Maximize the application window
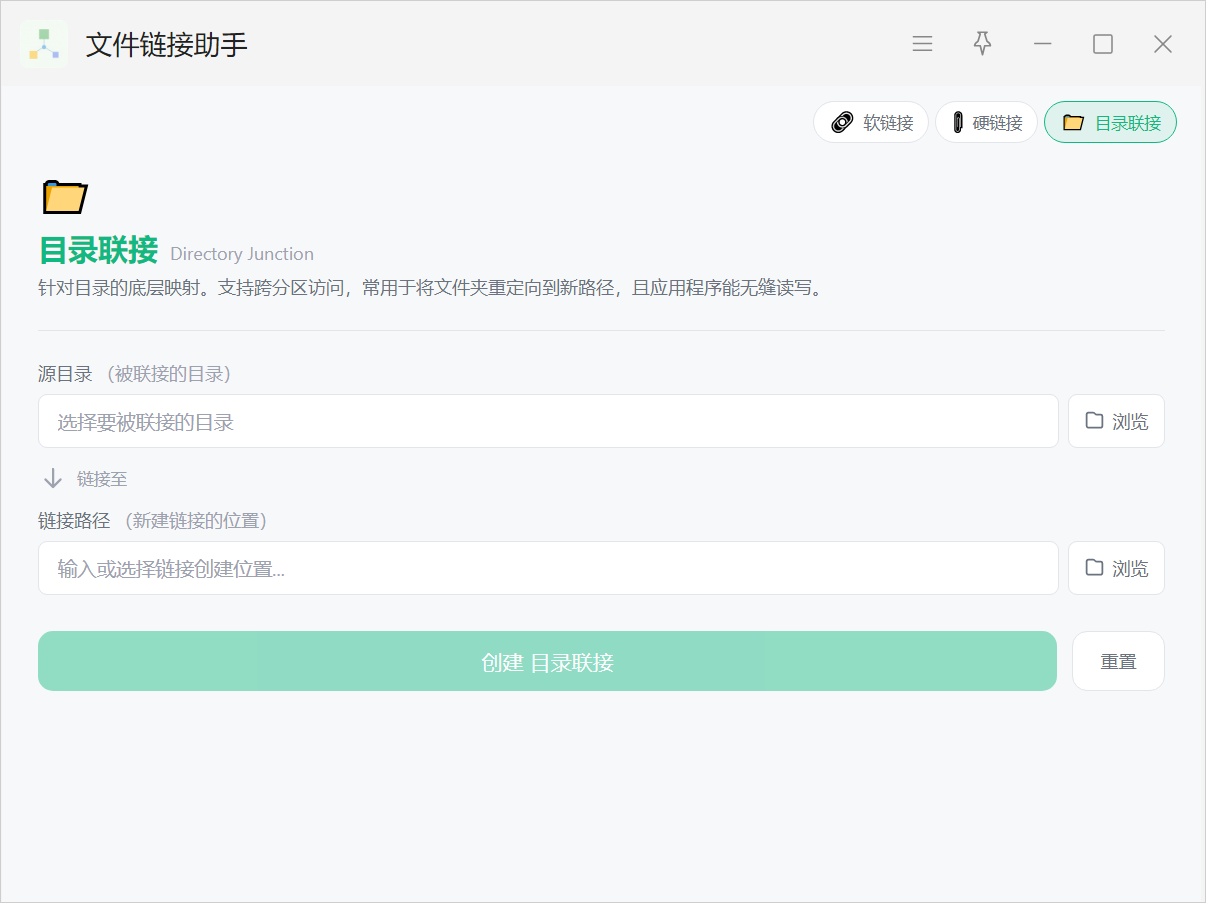Screen dimensions: 1206x903 click(1102, 44)
